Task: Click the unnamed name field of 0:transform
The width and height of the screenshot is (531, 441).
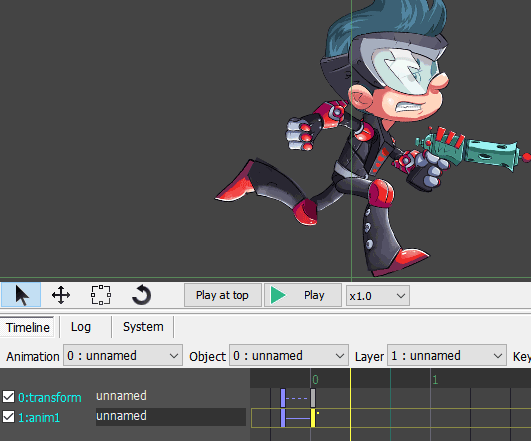Action: click(121, 396)
